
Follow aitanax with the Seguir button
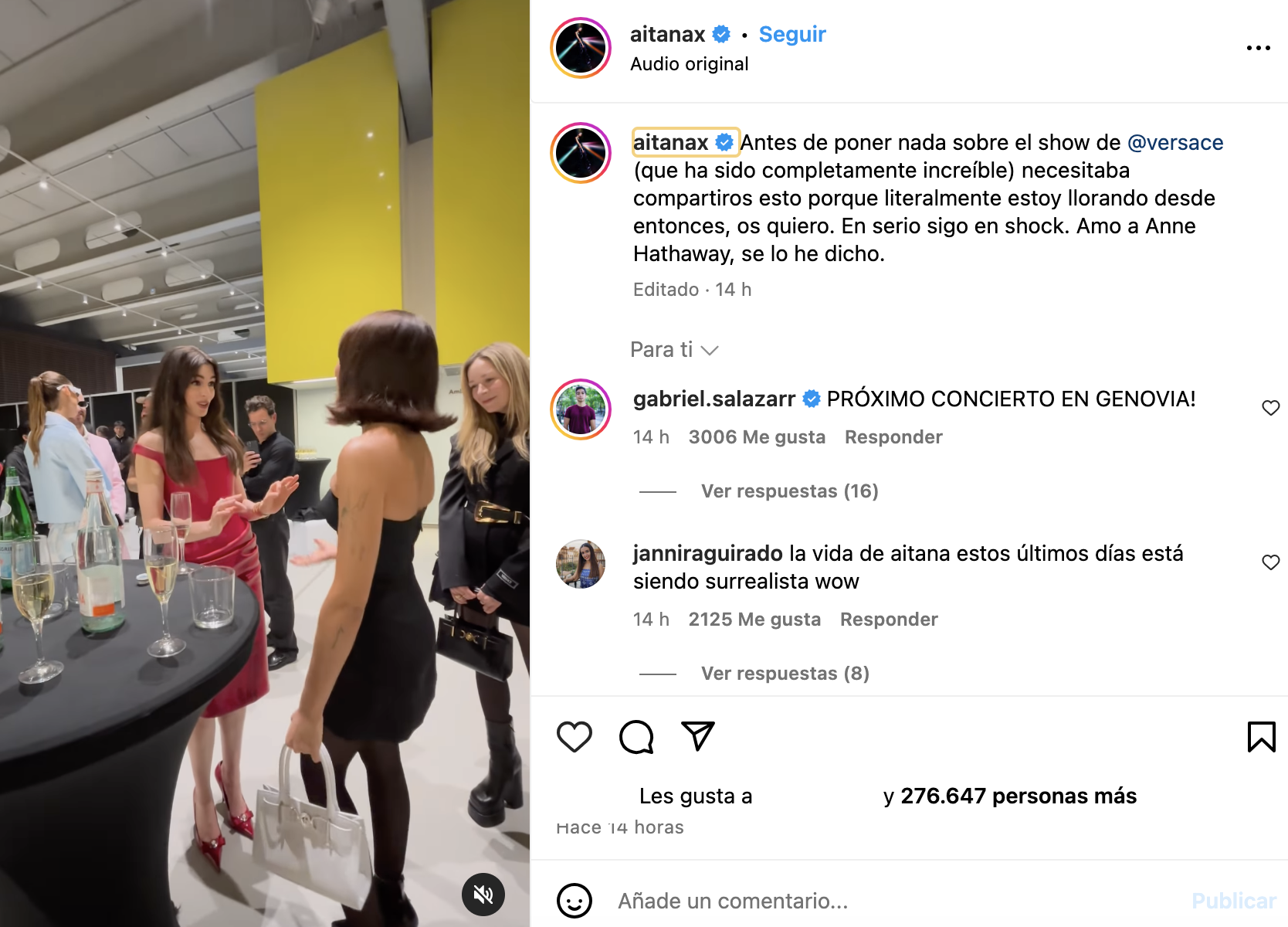click(792, 35)
